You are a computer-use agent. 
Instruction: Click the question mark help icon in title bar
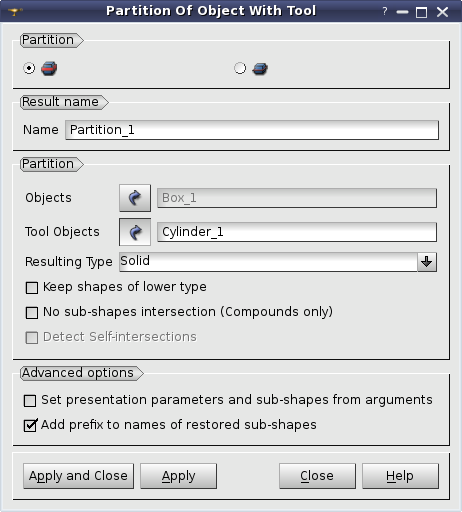coord(385,12)
